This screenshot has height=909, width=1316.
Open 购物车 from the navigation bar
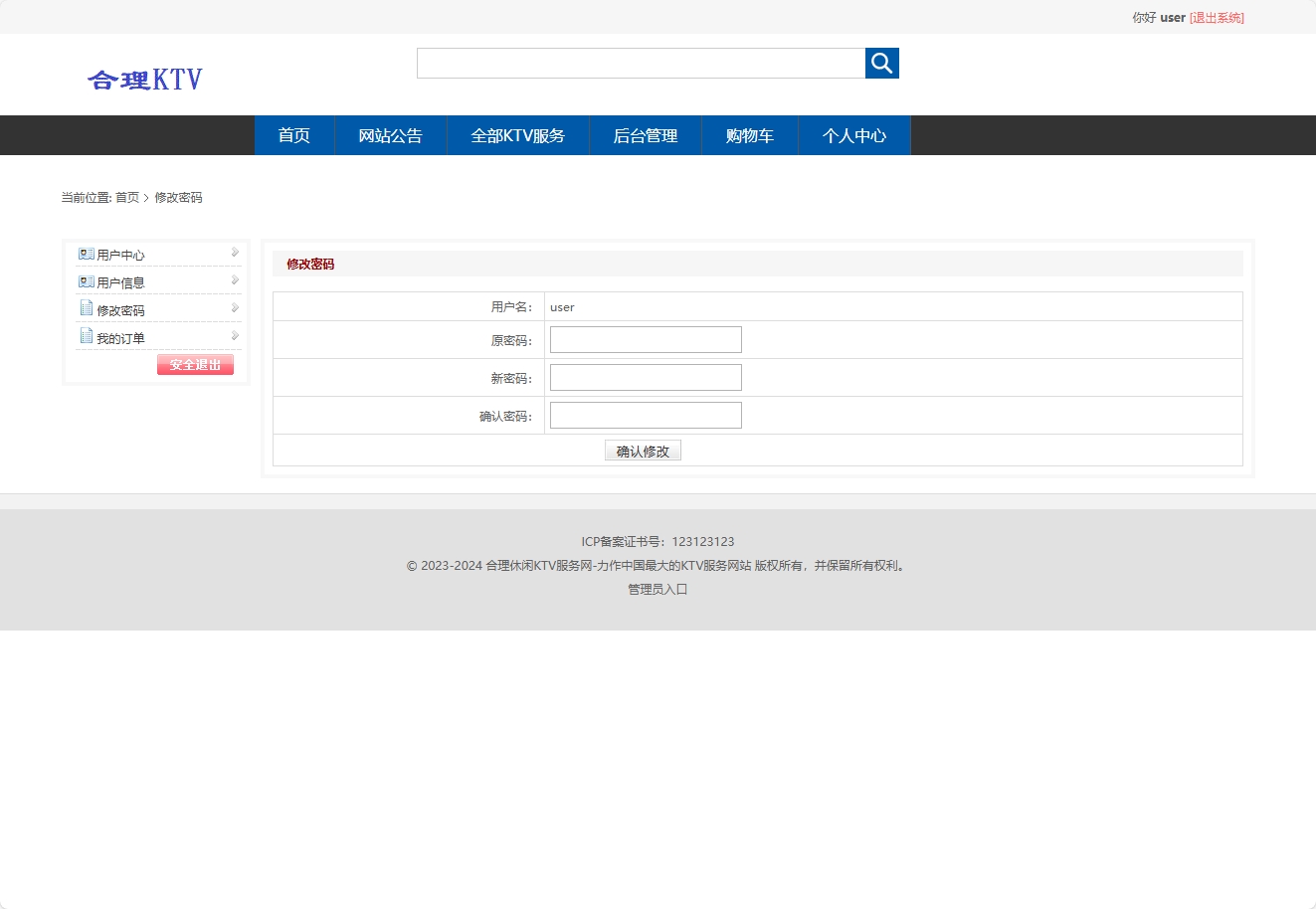click(x=749, y=135)
